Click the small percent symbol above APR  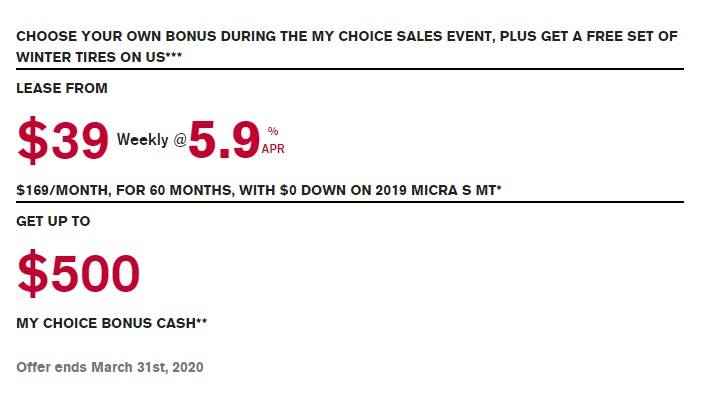pos(272,131)
